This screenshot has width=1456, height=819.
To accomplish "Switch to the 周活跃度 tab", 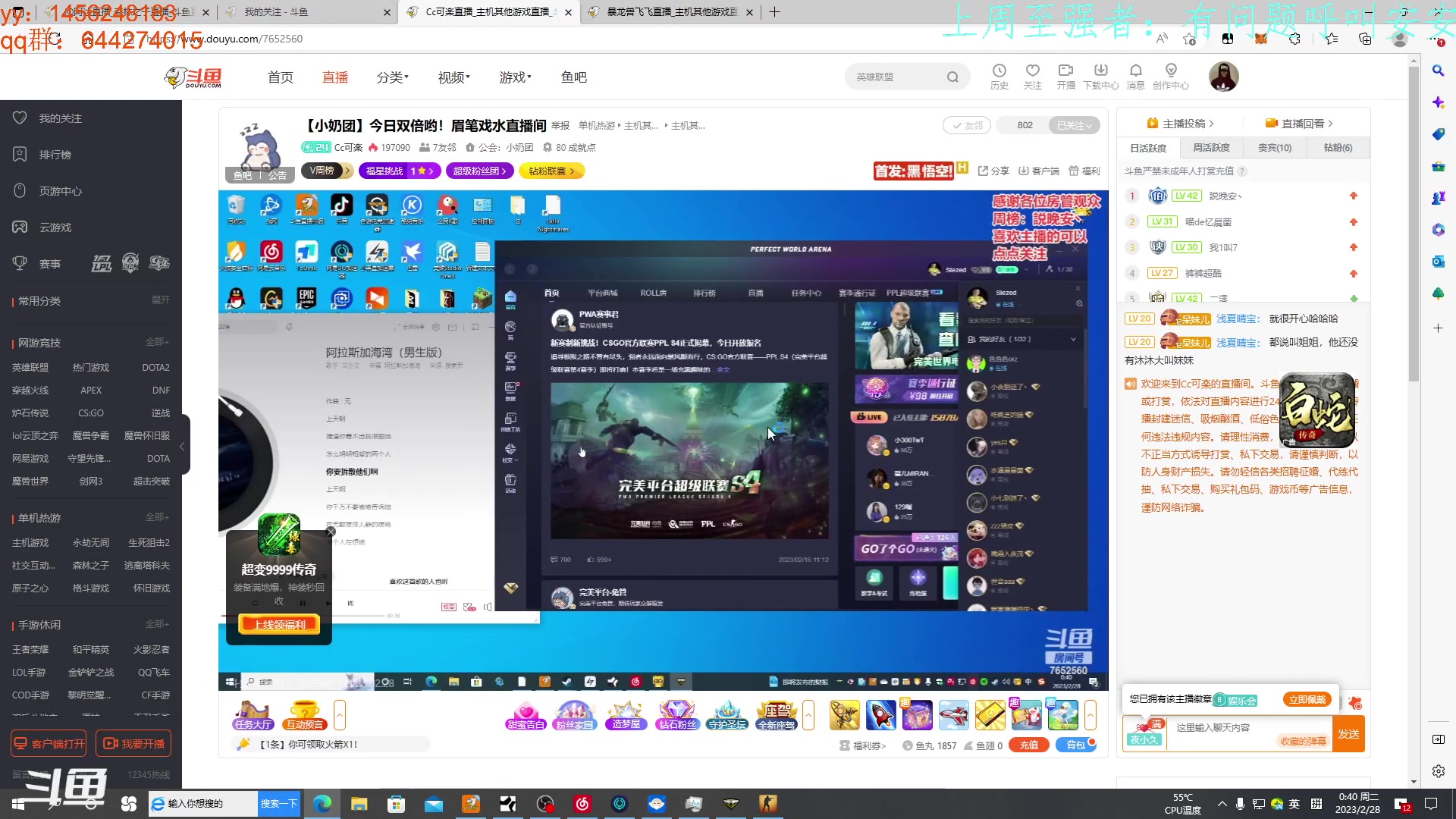I will point(1211,148).
